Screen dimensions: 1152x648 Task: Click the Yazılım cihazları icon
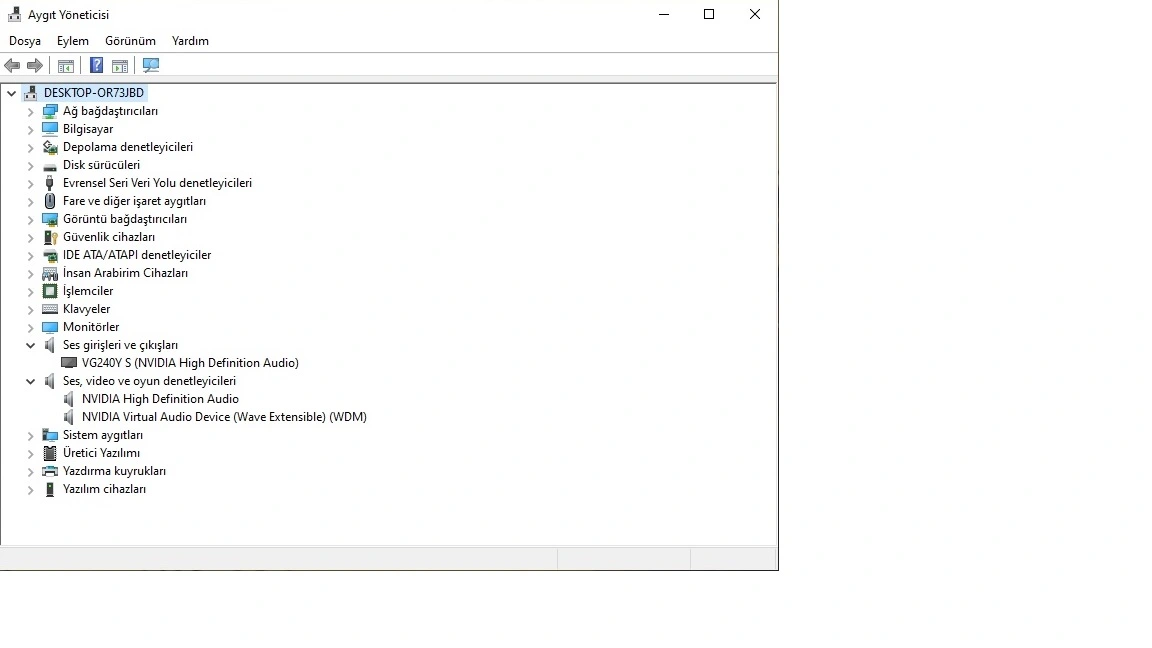50,489
